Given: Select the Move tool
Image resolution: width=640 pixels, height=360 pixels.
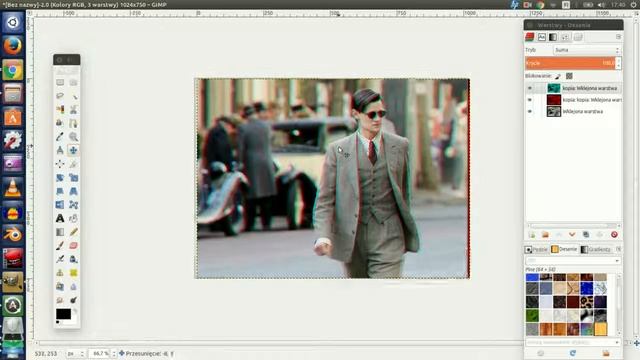Looking at the screenshot, I should [x=73, y=150].
